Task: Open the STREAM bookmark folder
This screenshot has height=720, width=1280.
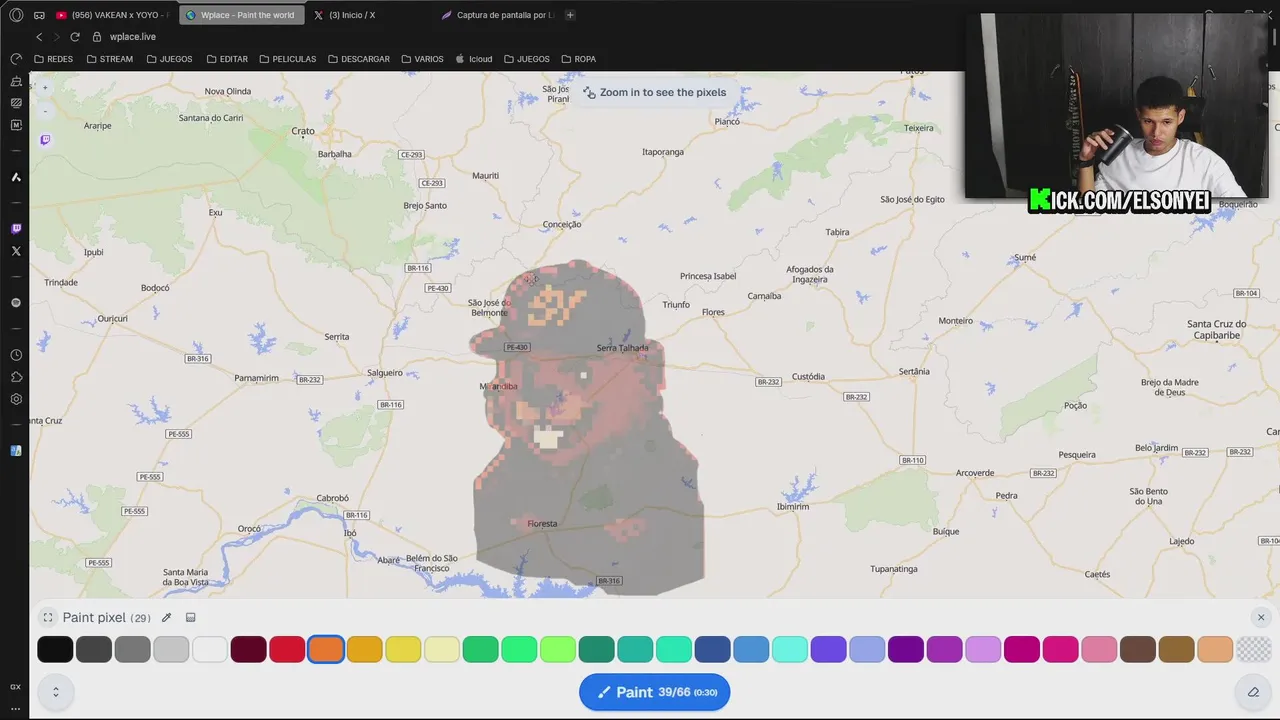Action: point(110,59)
